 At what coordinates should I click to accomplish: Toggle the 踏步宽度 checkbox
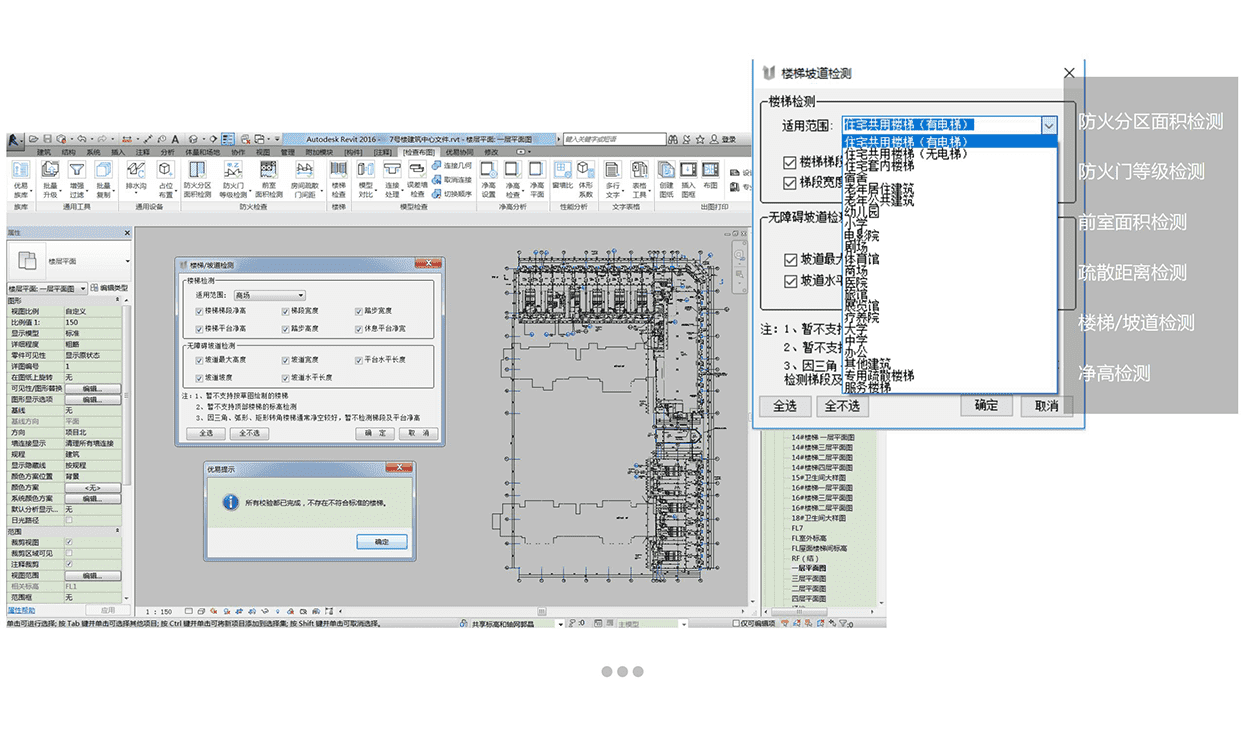pos(359,312)
